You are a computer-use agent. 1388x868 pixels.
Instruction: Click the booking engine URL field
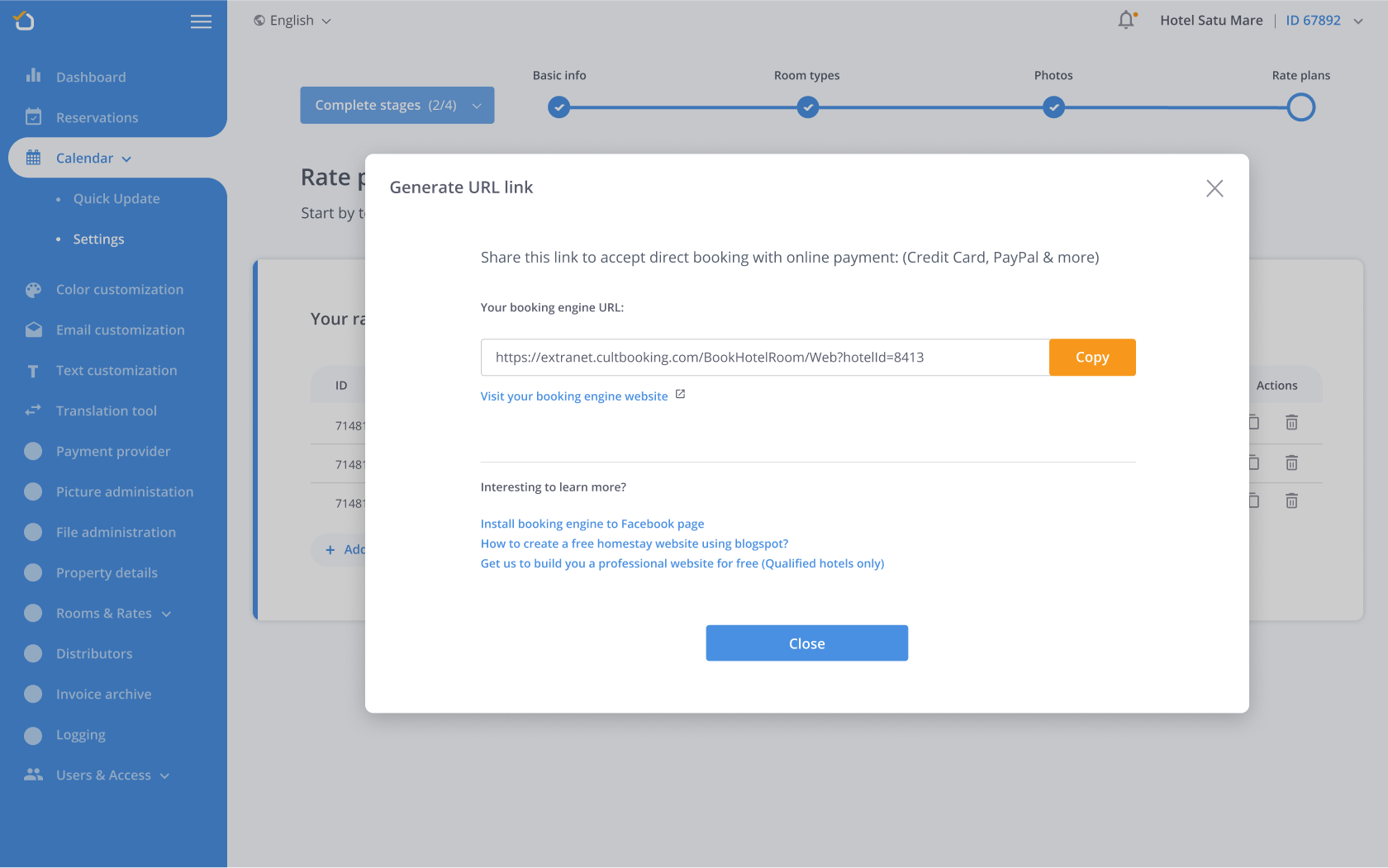point(764,358)
